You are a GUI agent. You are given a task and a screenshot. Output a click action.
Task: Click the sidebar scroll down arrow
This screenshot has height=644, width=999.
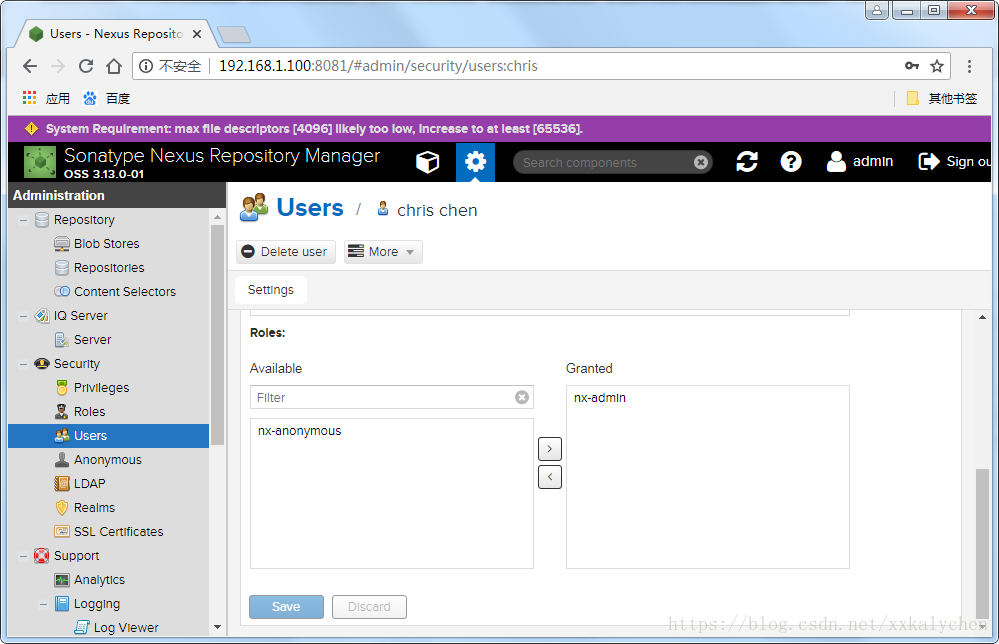[217, 627]
